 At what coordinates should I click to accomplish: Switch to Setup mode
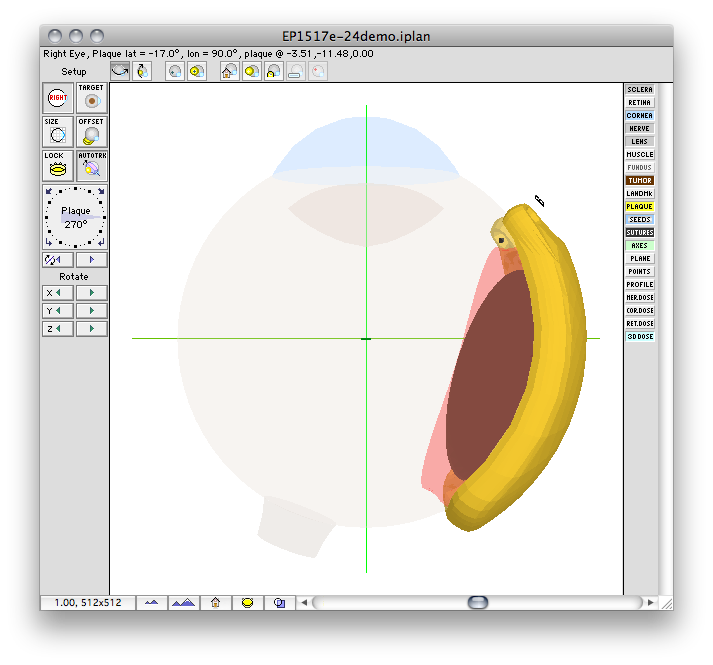pyautogui.click(x=74, y=72)
